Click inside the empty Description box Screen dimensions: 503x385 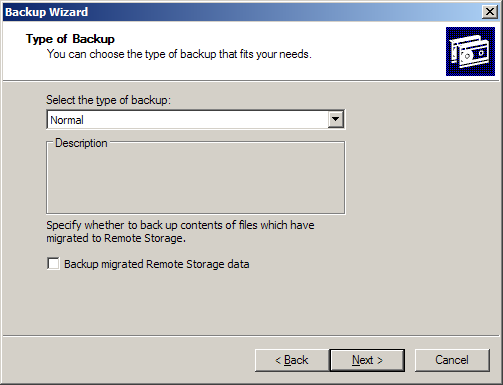(x=196, y=180)
